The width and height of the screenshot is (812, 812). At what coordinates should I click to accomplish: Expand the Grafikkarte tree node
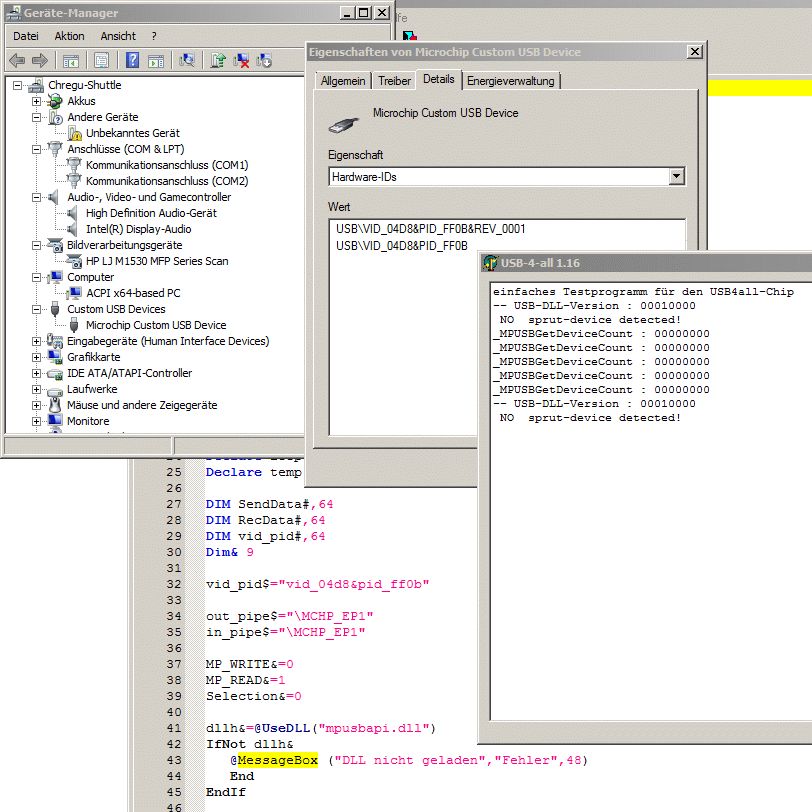click(x=37, y=357)
